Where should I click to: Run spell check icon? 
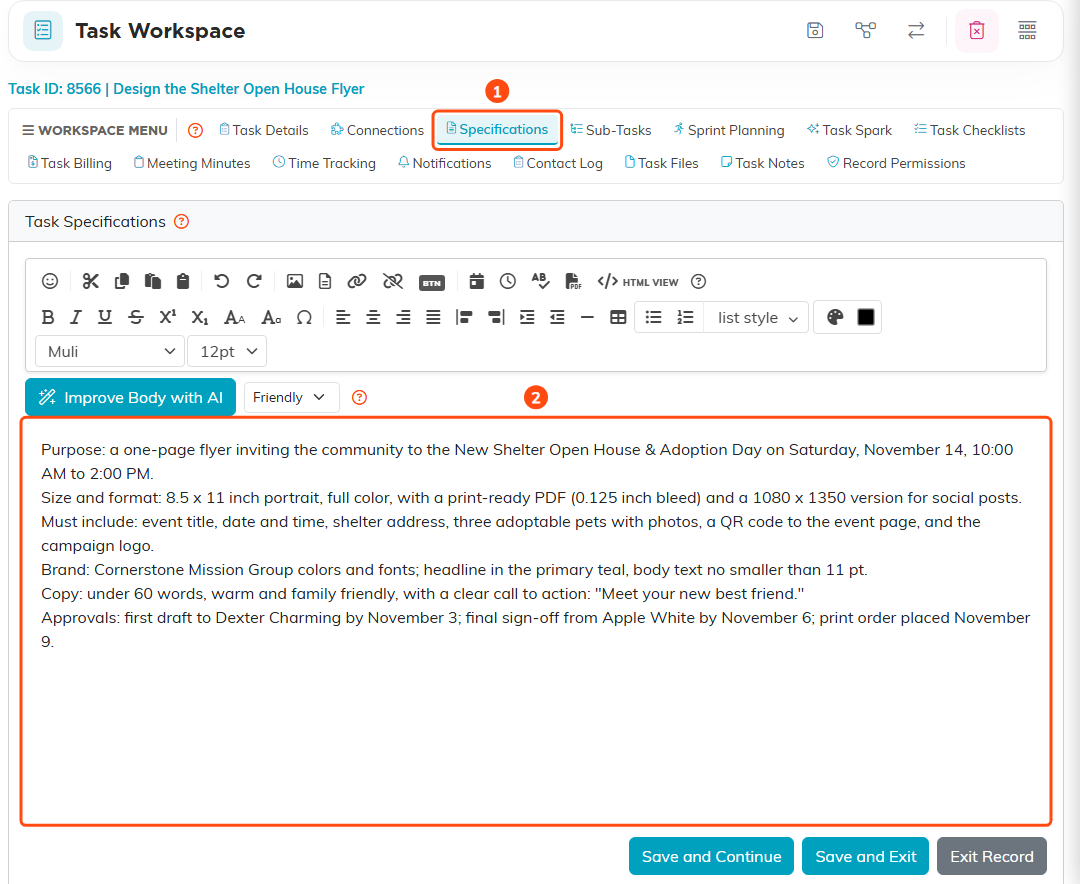click(x=540, y=280)
